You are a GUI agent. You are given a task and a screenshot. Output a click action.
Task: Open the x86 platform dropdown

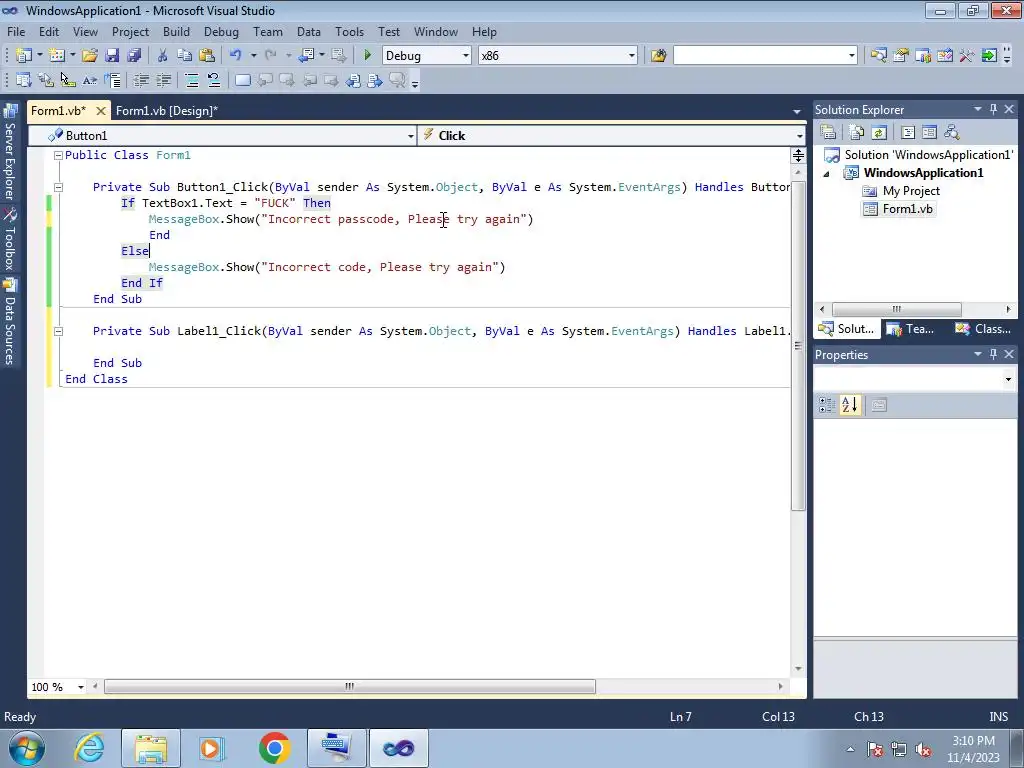click(632, 56)
